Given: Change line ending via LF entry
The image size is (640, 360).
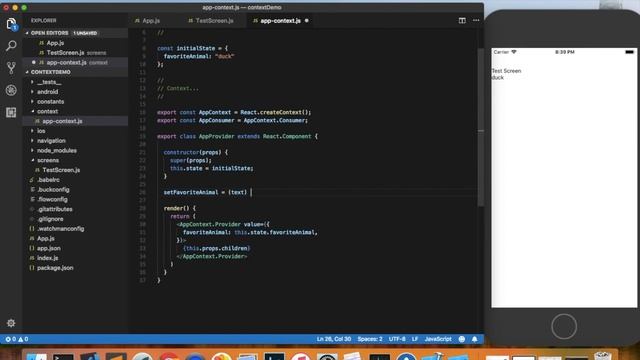Looking at the screenshot, I should tap(415, 339).
